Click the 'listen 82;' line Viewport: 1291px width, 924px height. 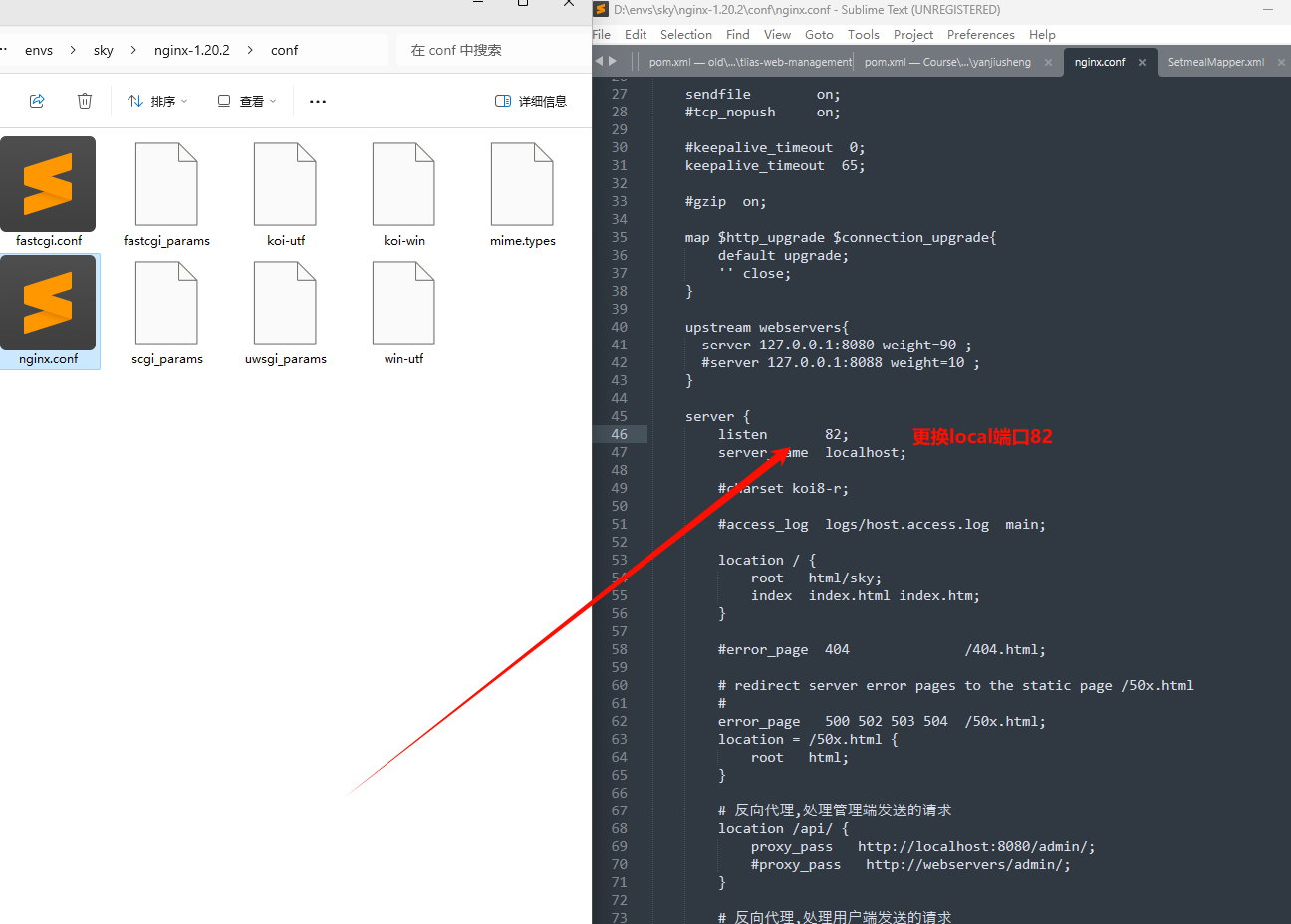pyautogui.click(x=783, y=434)
